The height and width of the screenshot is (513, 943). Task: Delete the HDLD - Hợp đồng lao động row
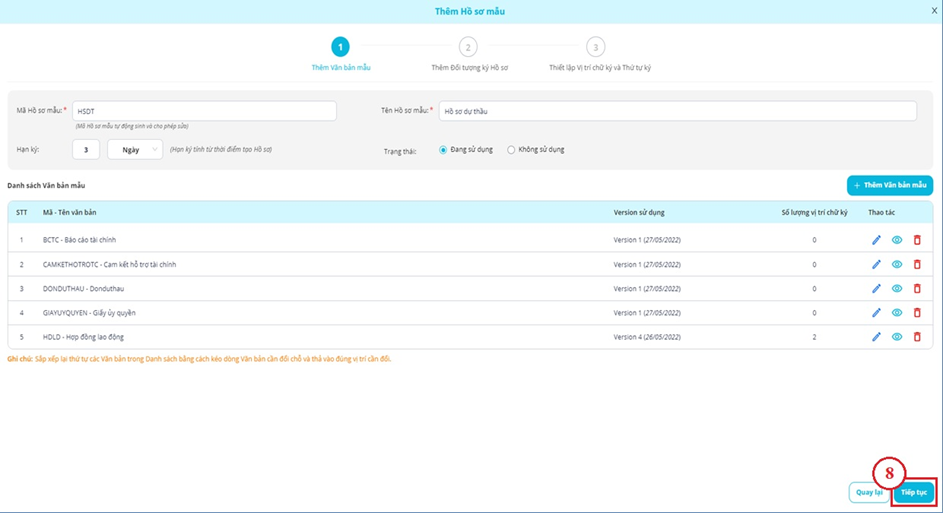point(917,337)
